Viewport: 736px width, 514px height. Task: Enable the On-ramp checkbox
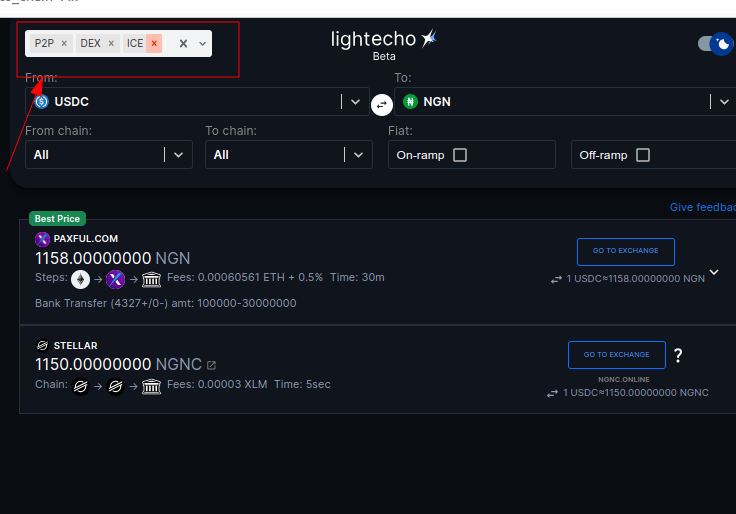(x=460, y=155)
